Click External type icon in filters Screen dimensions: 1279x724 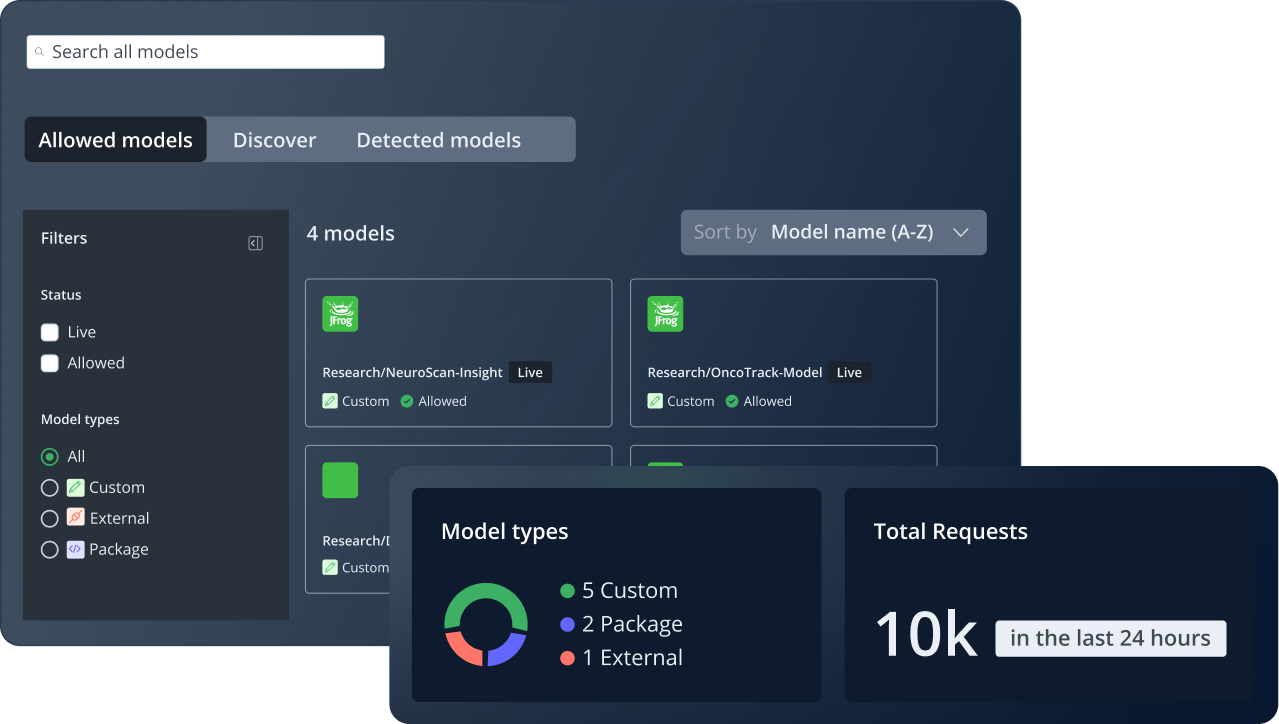click(x=76, y=518)
